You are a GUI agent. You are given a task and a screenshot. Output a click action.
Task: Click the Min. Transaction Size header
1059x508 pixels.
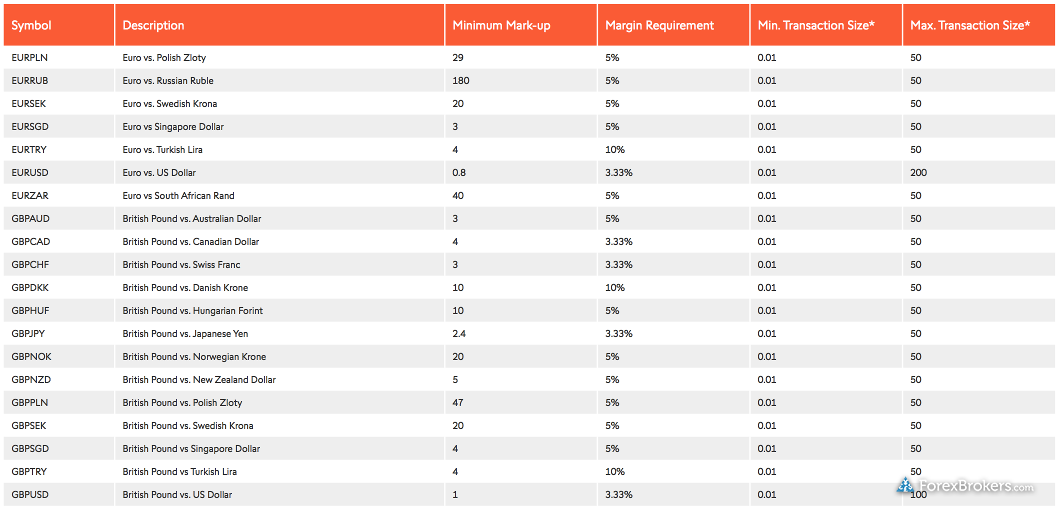(816, 26)
